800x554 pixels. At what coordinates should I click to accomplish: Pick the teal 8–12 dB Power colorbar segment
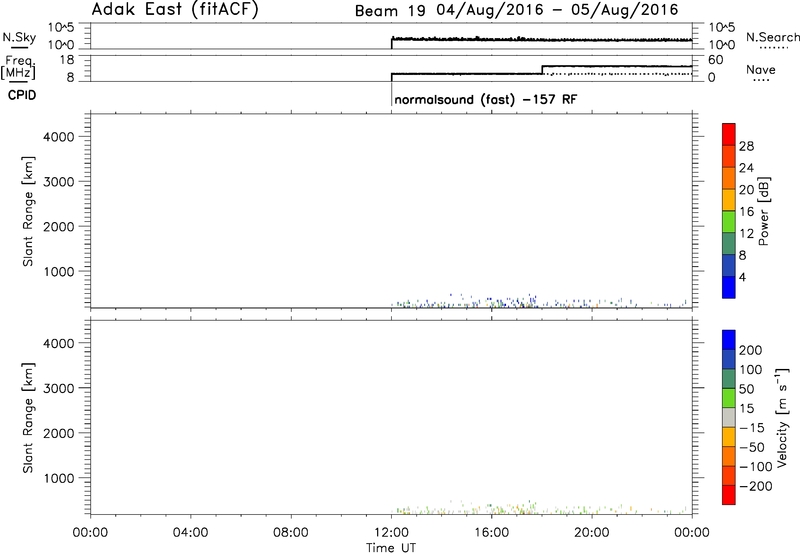pos(729,243)
